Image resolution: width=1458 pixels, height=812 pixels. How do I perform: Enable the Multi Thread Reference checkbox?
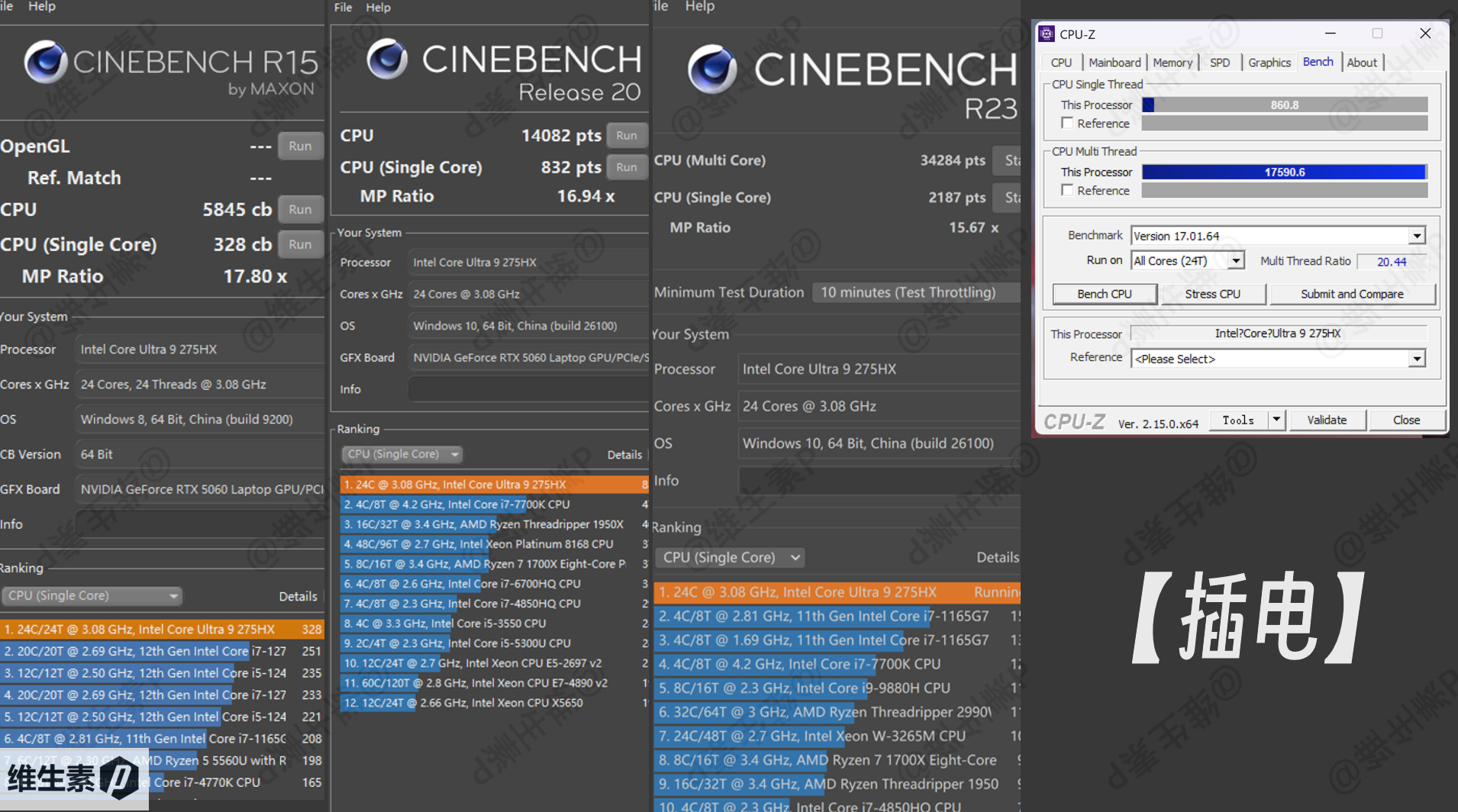coord(1067,190)
